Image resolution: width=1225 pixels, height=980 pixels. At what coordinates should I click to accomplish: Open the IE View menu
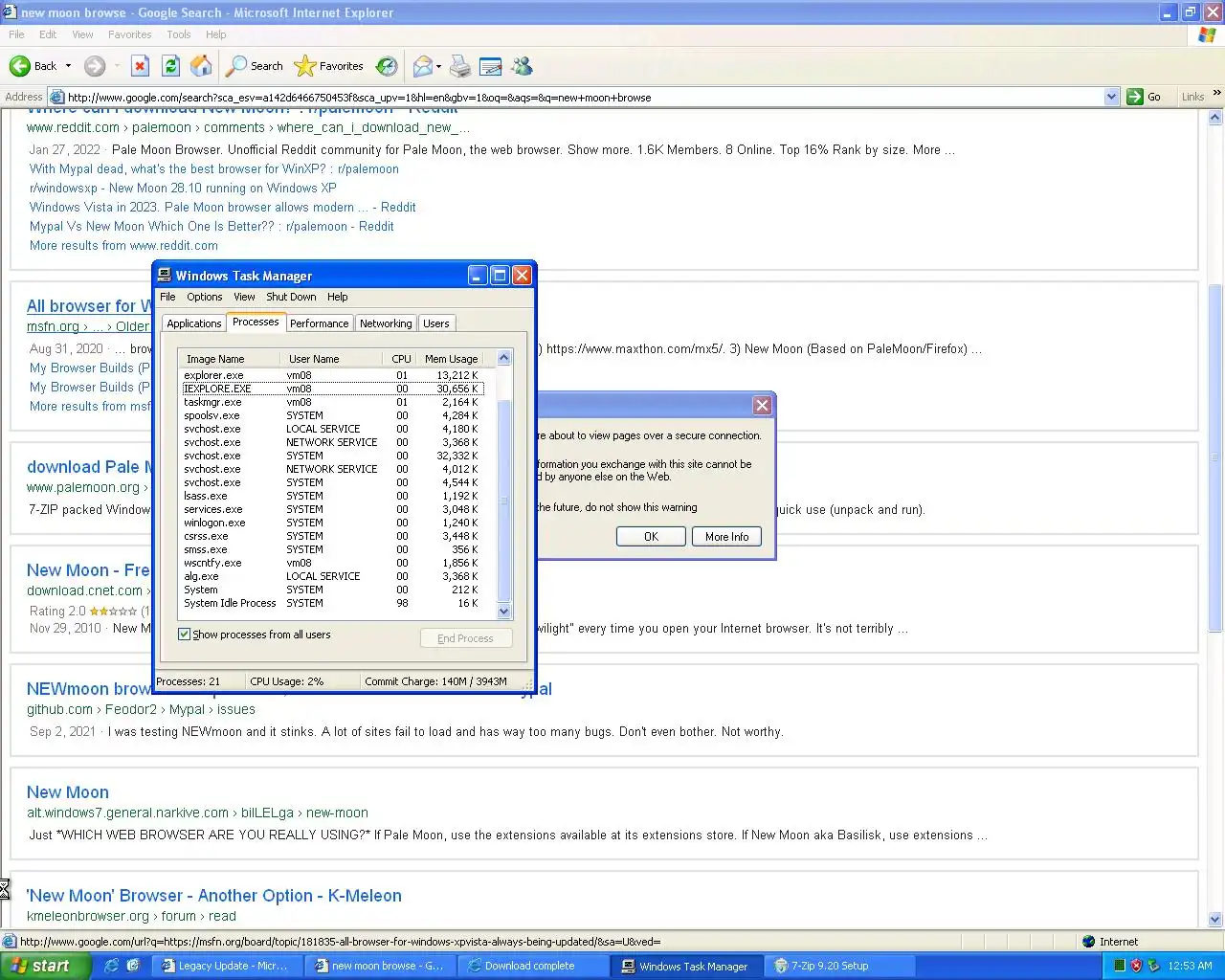[82, 34]
